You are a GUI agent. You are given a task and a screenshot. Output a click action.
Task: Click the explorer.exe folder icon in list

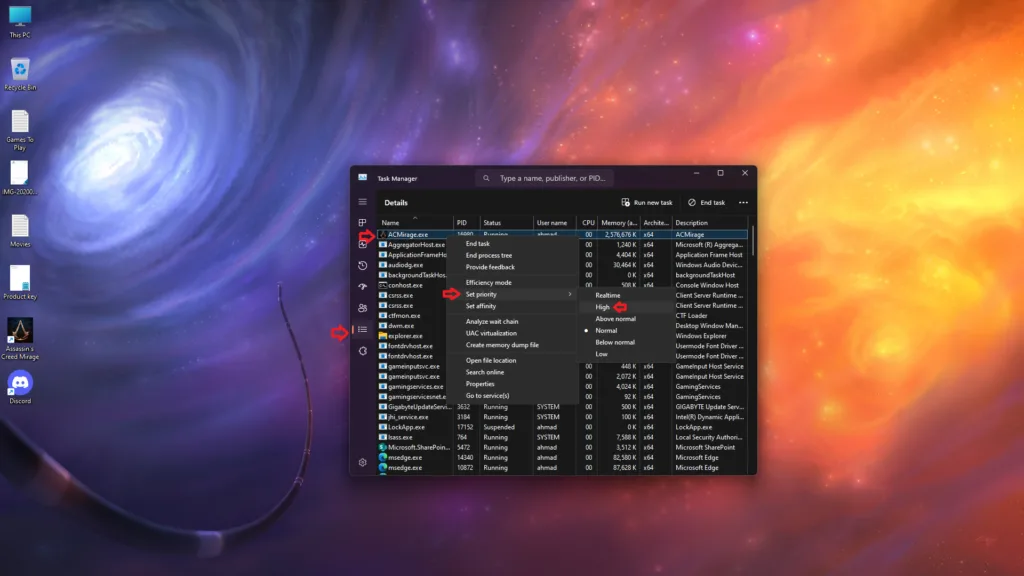point(383,336)
